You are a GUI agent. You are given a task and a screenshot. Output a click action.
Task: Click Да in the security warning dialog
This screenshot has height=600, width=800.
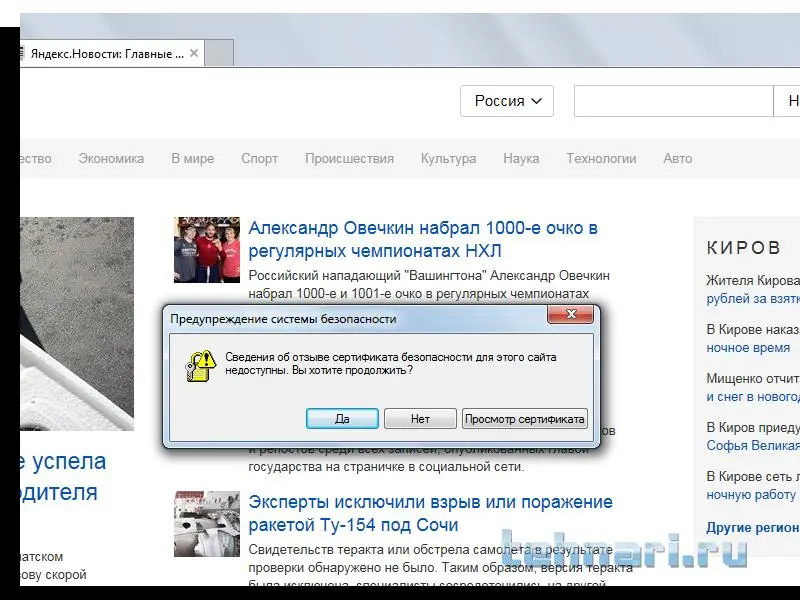(x=342, y=419)
